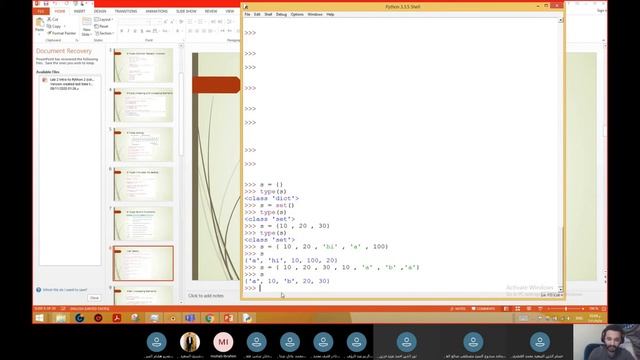Image resolution: width=640 pixels, height=360 pixels.
Task: Open the Layout dropdown in Slides group
Action: click(104, 19)
